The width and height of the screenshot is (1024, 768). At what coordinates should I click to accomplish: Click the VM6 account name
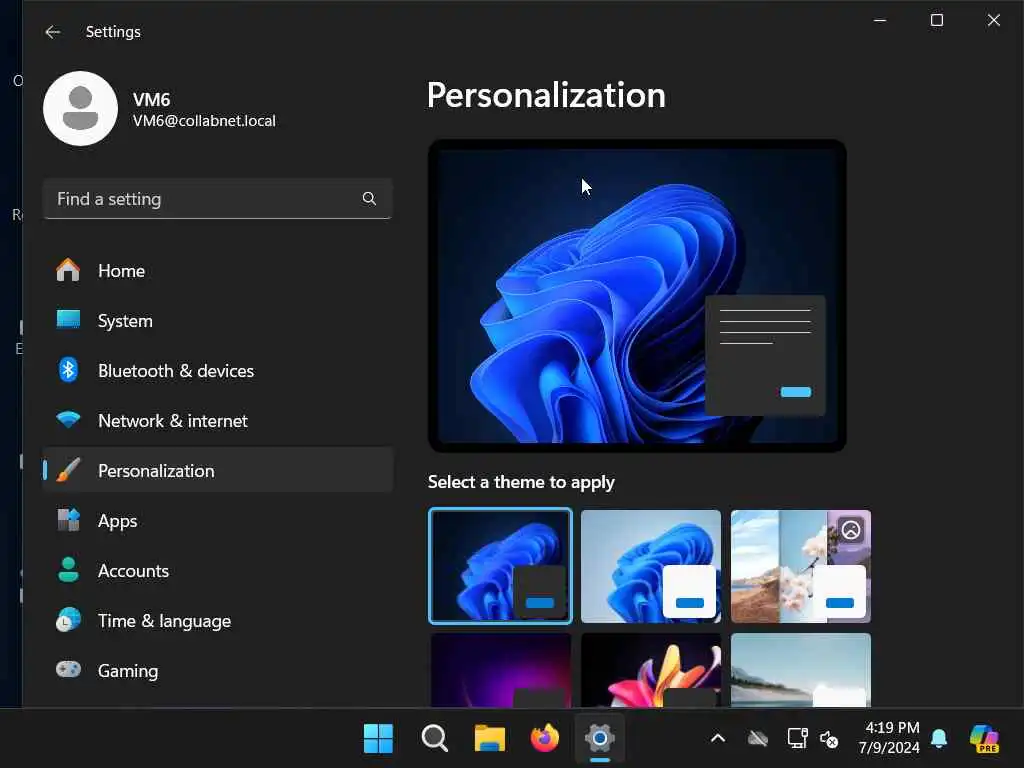click(152, 99)
